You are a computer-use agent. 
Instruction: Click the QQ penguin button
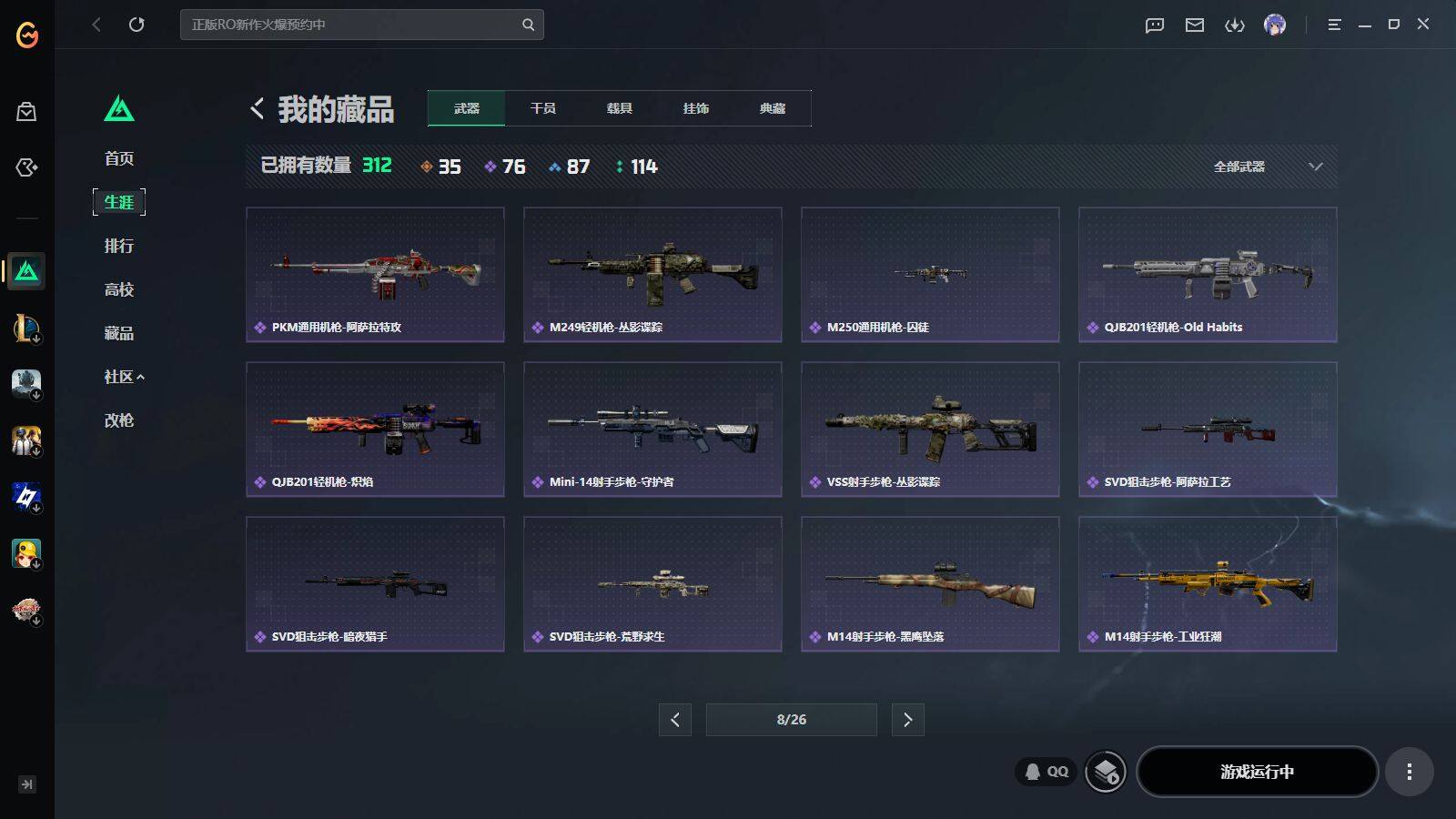tap(1046, 772)
